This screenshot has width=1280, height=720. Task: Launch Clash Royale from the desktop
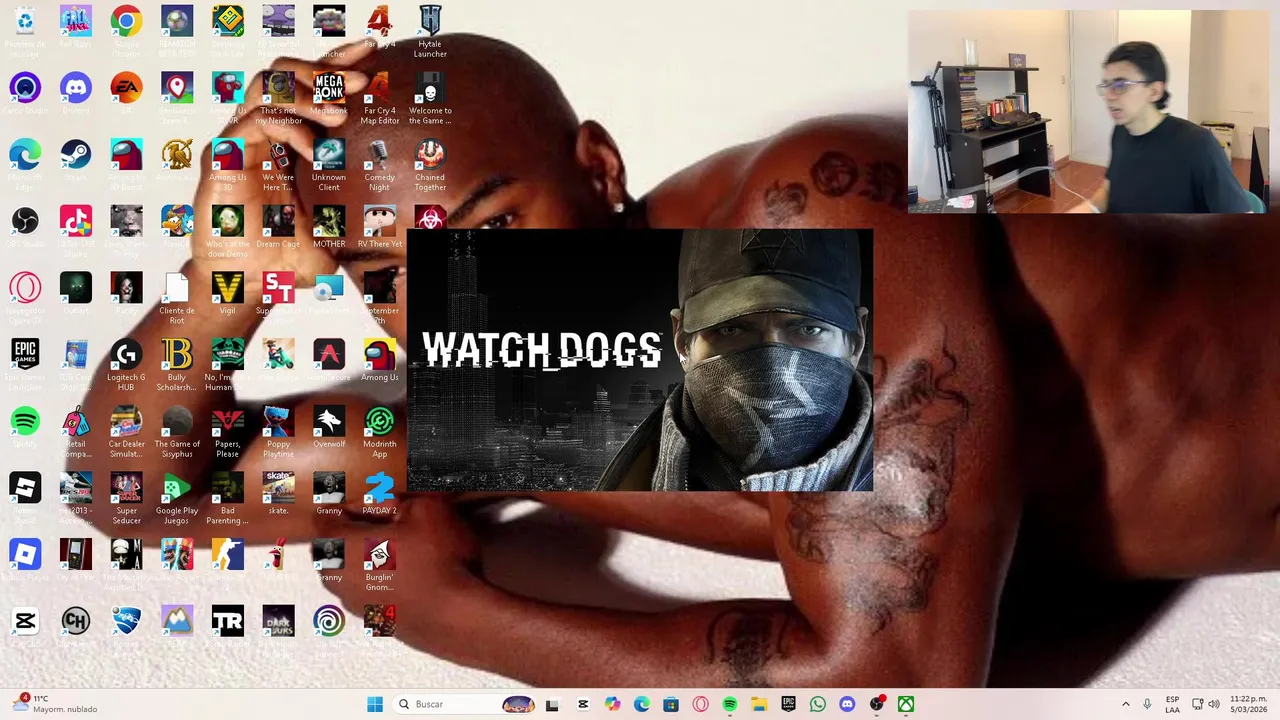pos(177,554)
